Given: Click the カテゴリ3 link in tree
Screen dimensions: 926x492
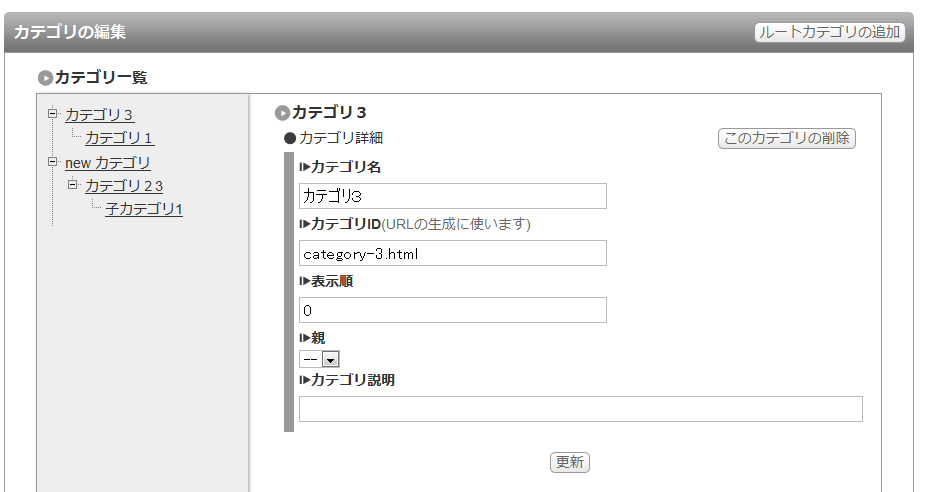Looking at the screenshot, I should (99, 115).
